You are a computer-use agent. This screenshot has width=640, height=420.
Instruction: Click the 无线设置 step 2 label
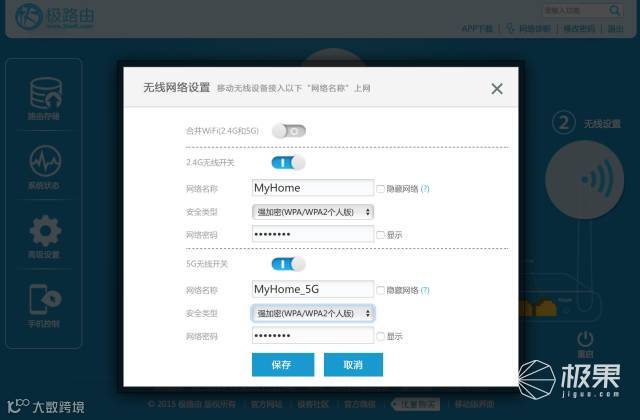[x=602, y=124]
